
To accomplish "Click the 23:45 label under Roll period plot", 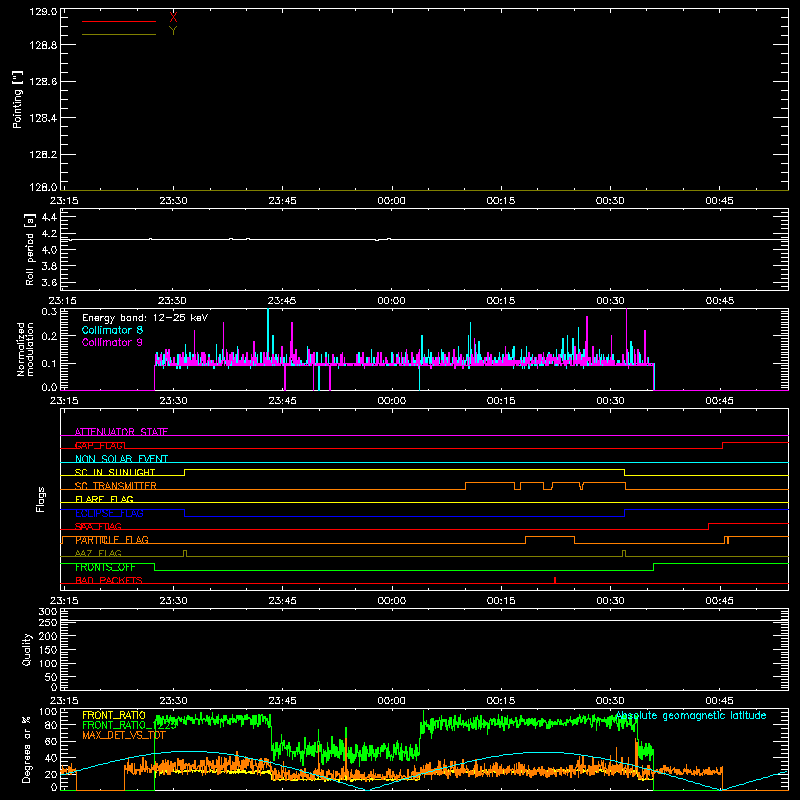I will [x=282, y=301].
